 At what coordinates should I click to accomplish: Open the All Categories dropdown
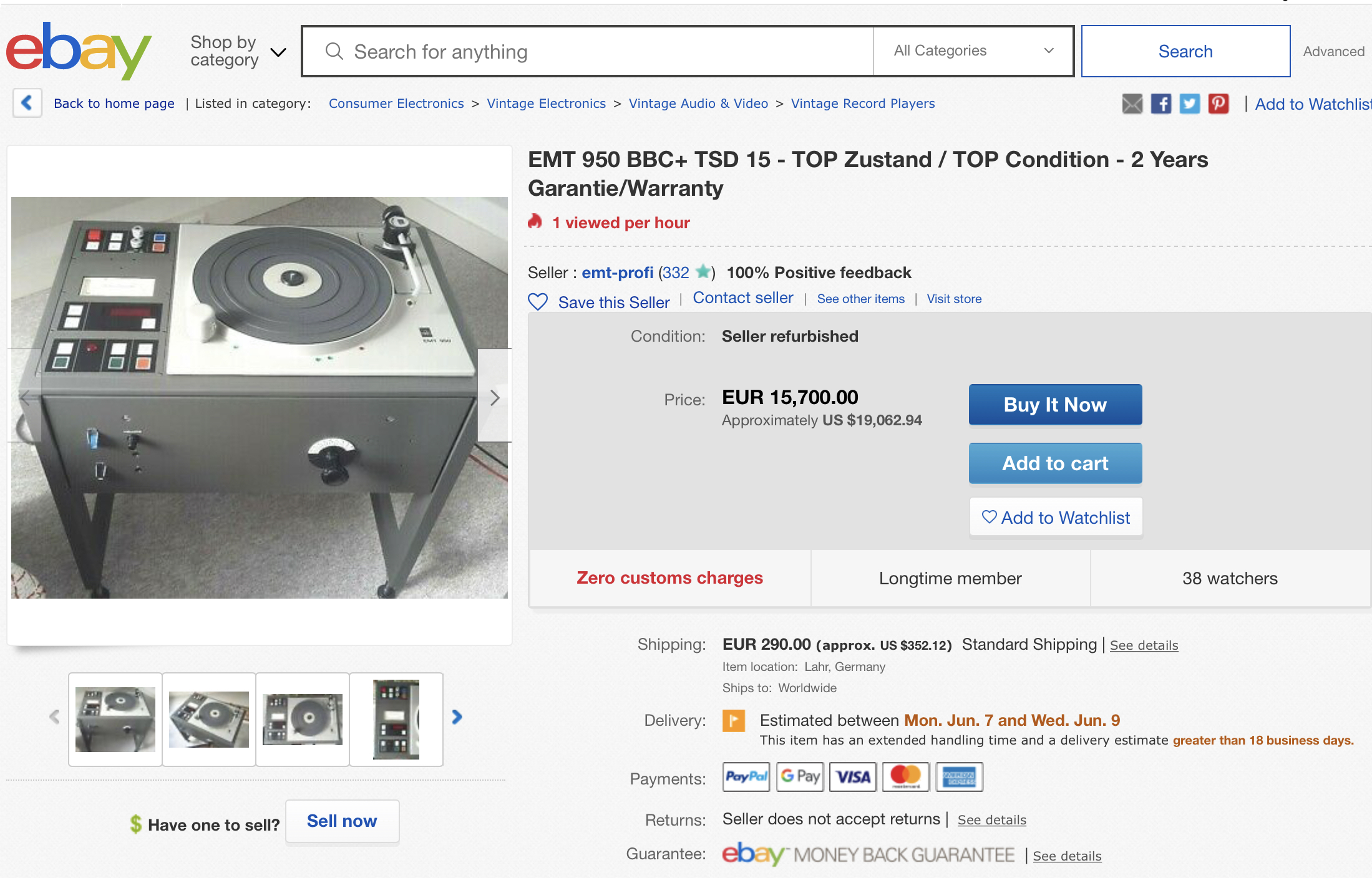click(x=973, y=51)
